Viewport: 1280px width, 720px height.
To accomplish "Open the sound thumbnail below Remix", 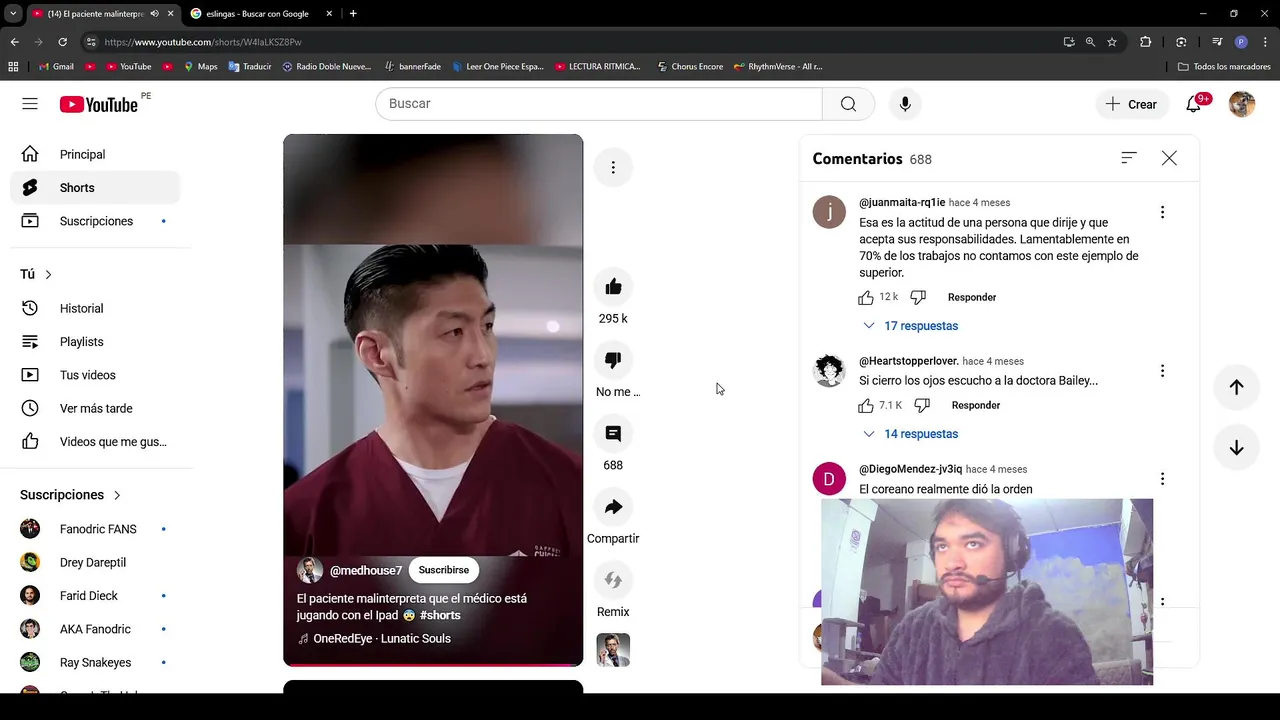I will [613, 650].
